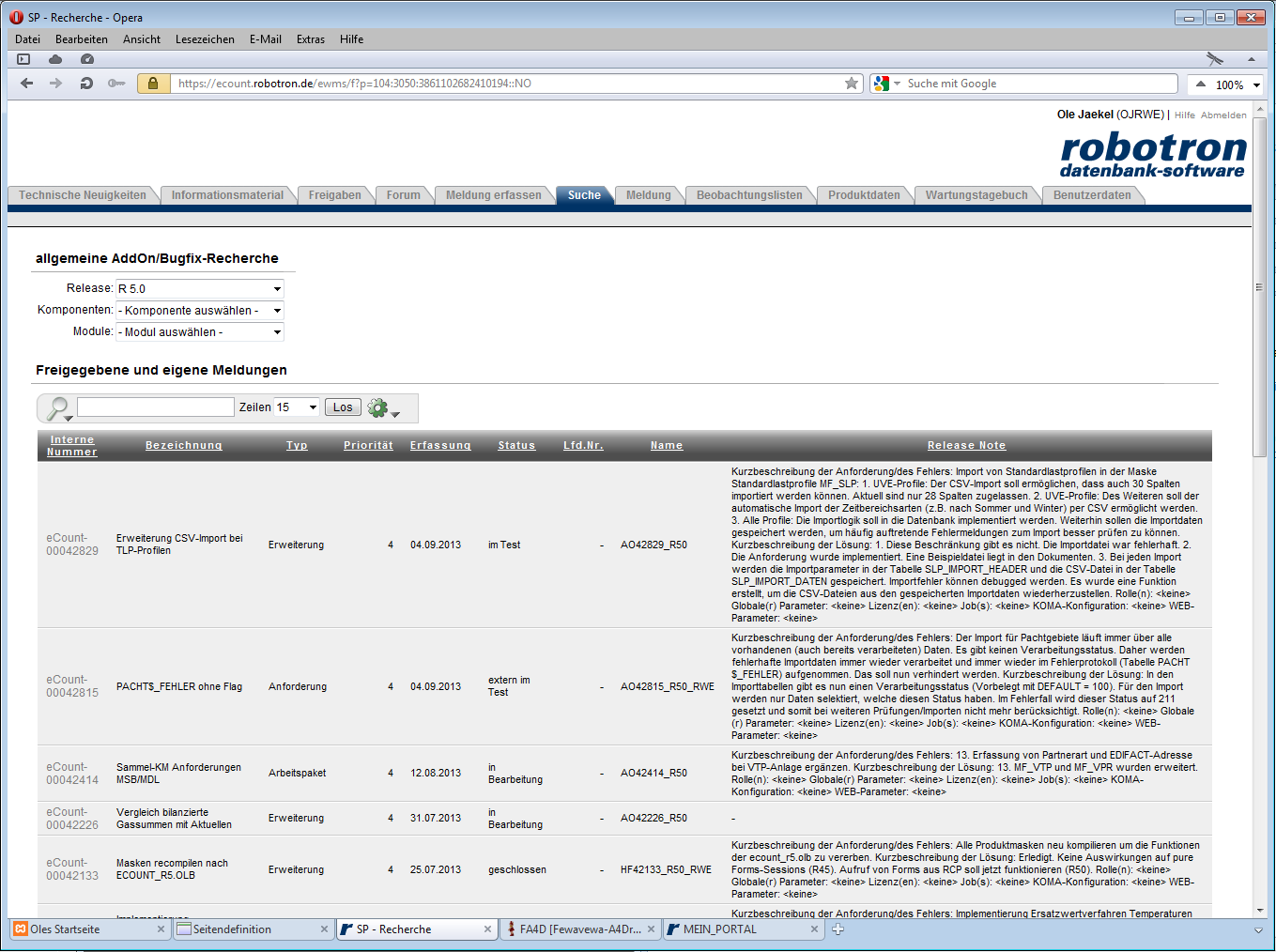The width and height of the screenshot is (1276, 952).
Task: Go back with the back arrow
Action: [26, 84]
